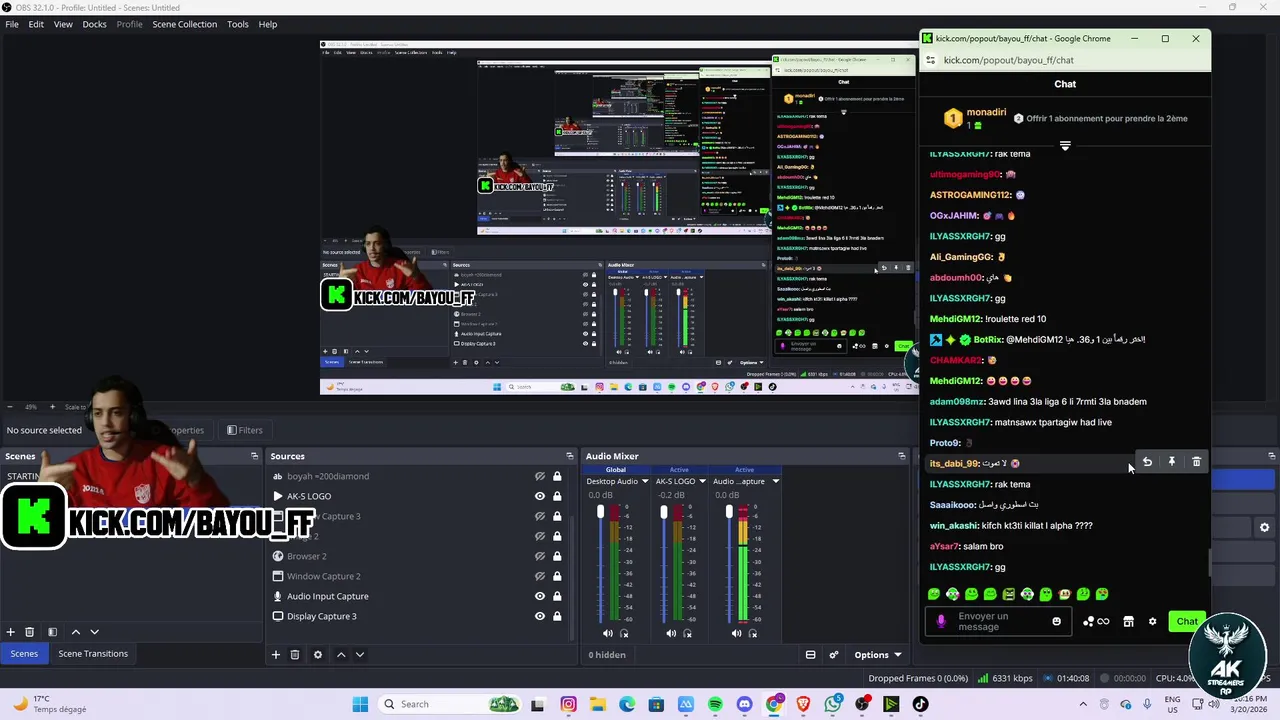The width and height of the screenshot is (1280, 720).
Task: Expand the Options dropdown in Audio Mixer
Action: (878, 655)
